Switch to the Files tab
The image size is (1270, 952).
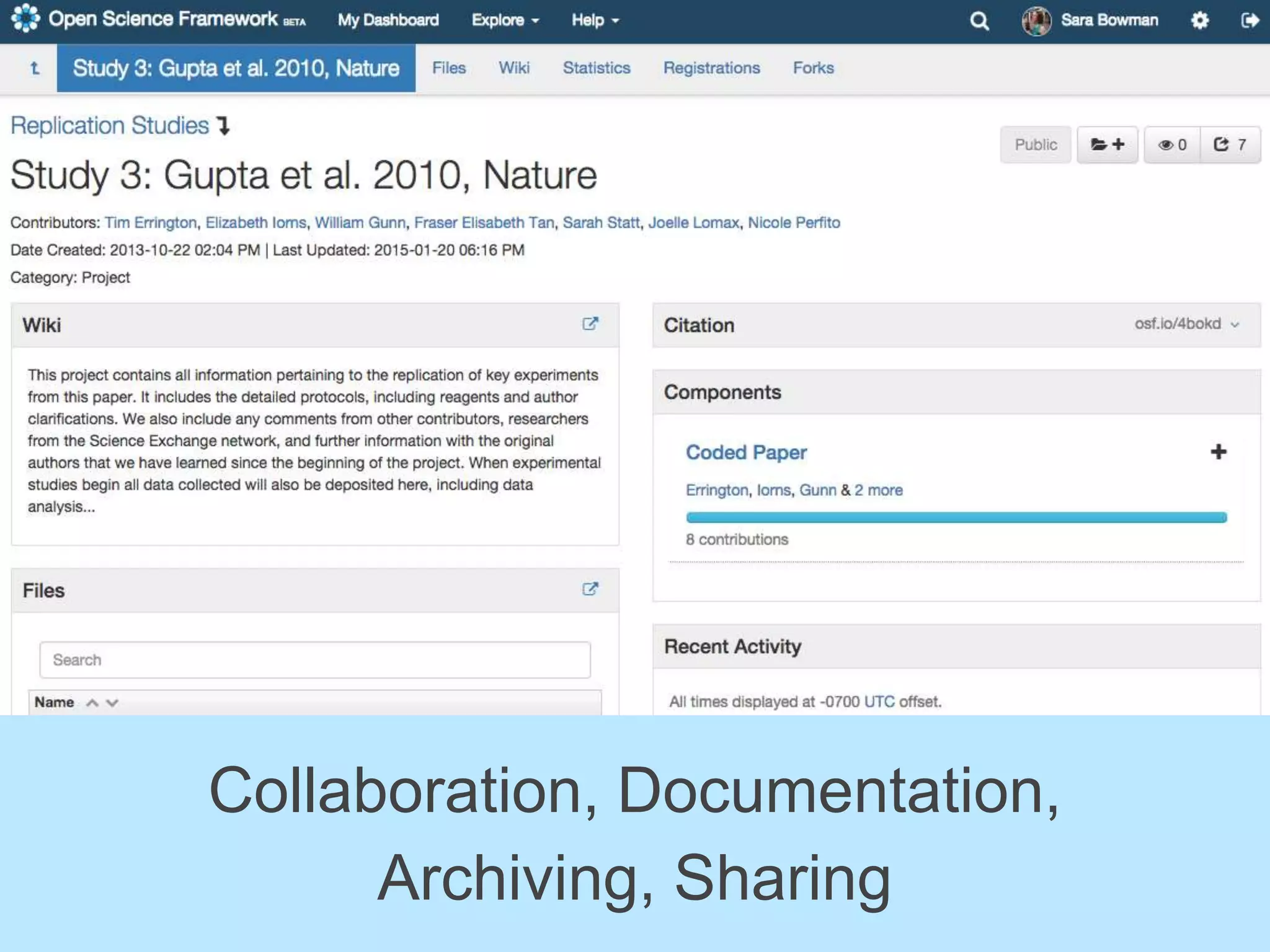point(449,68)
